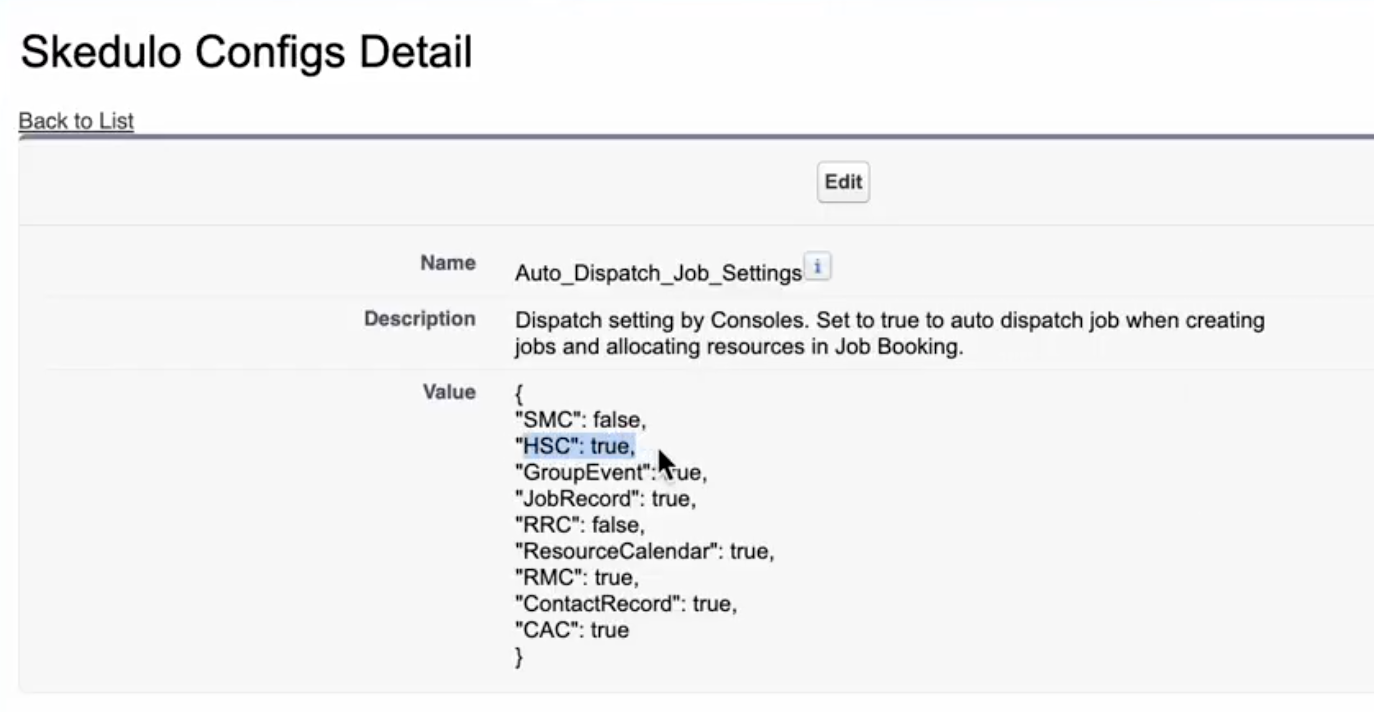The width and height of the screenshot is (1374, 712).
Task: Click the Edit button
Action: coord(843,182)
